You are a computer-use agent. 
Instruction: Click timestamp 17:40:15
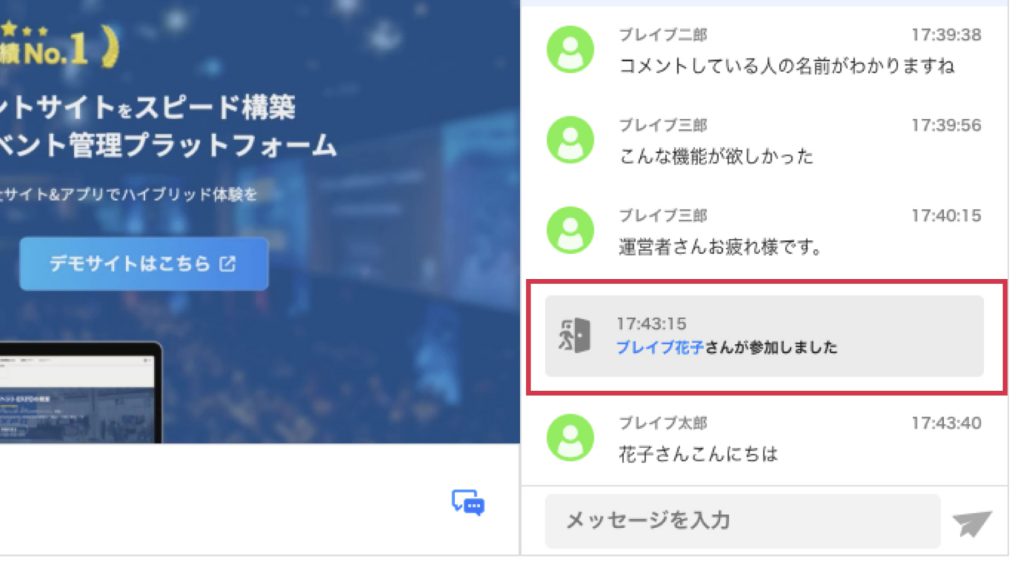click(x=946, y=216)
